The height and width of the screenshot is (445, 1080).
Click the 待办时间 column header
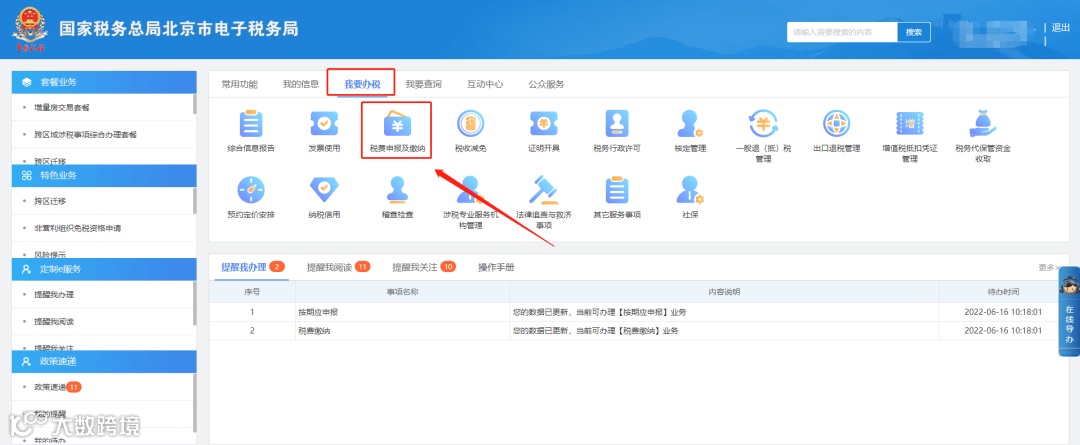pyautogui.click(x=1003, y=292)
